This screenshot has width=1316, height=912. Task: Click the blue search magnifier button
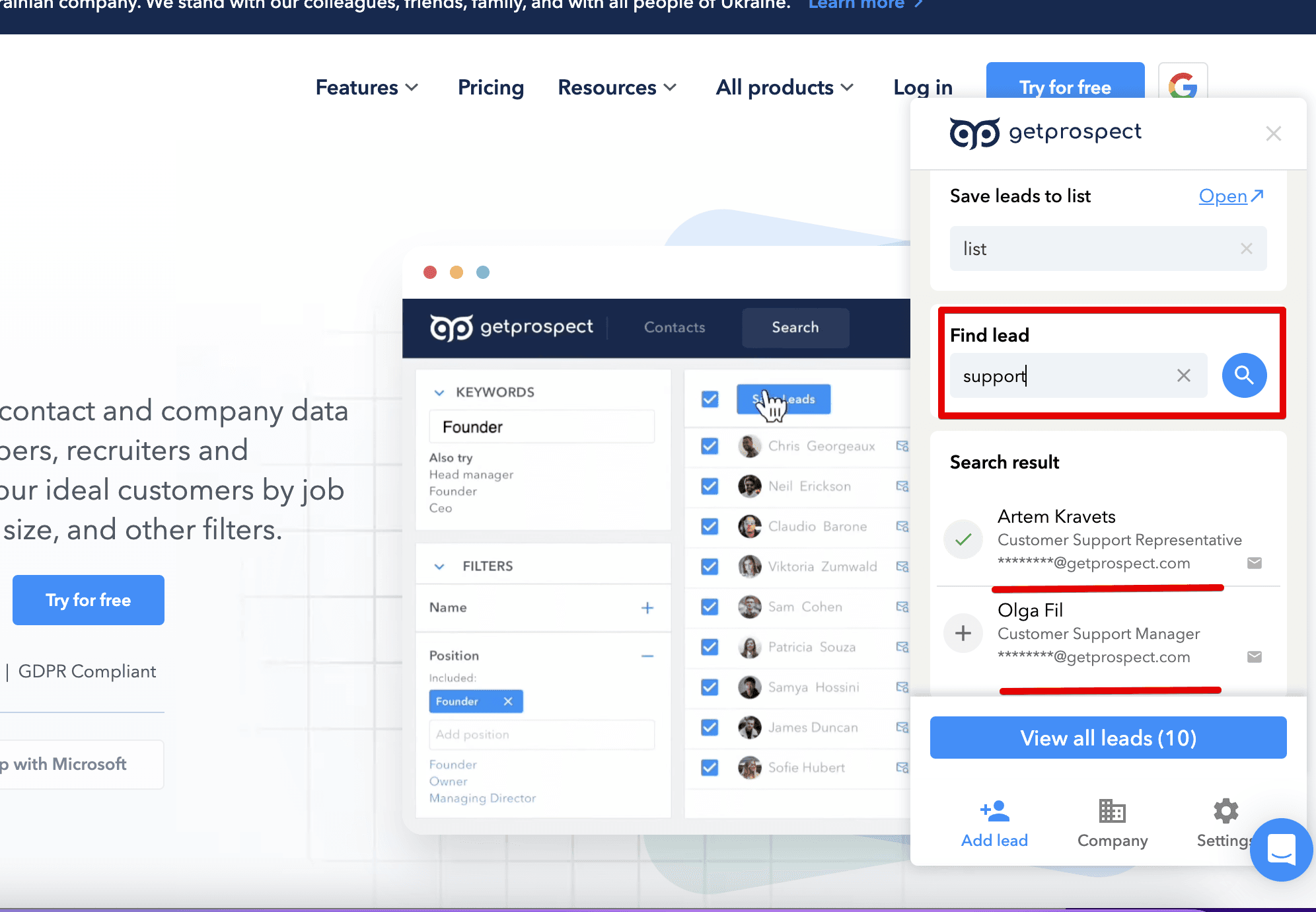click(1244, 375)
